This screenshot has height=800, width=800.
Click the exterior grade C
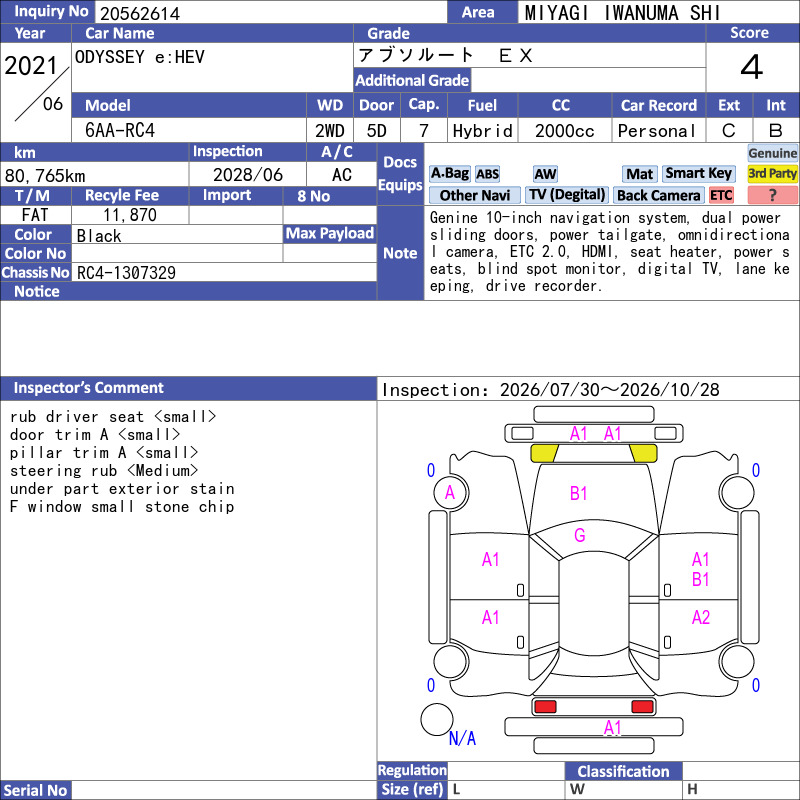pyautogui.click(x=729, y=131)
